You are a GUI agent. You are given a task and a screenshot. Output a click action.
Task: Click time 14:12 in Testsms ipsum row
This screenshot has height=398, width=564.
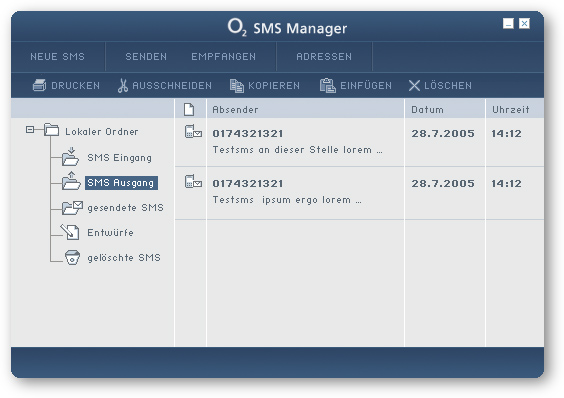506,184
